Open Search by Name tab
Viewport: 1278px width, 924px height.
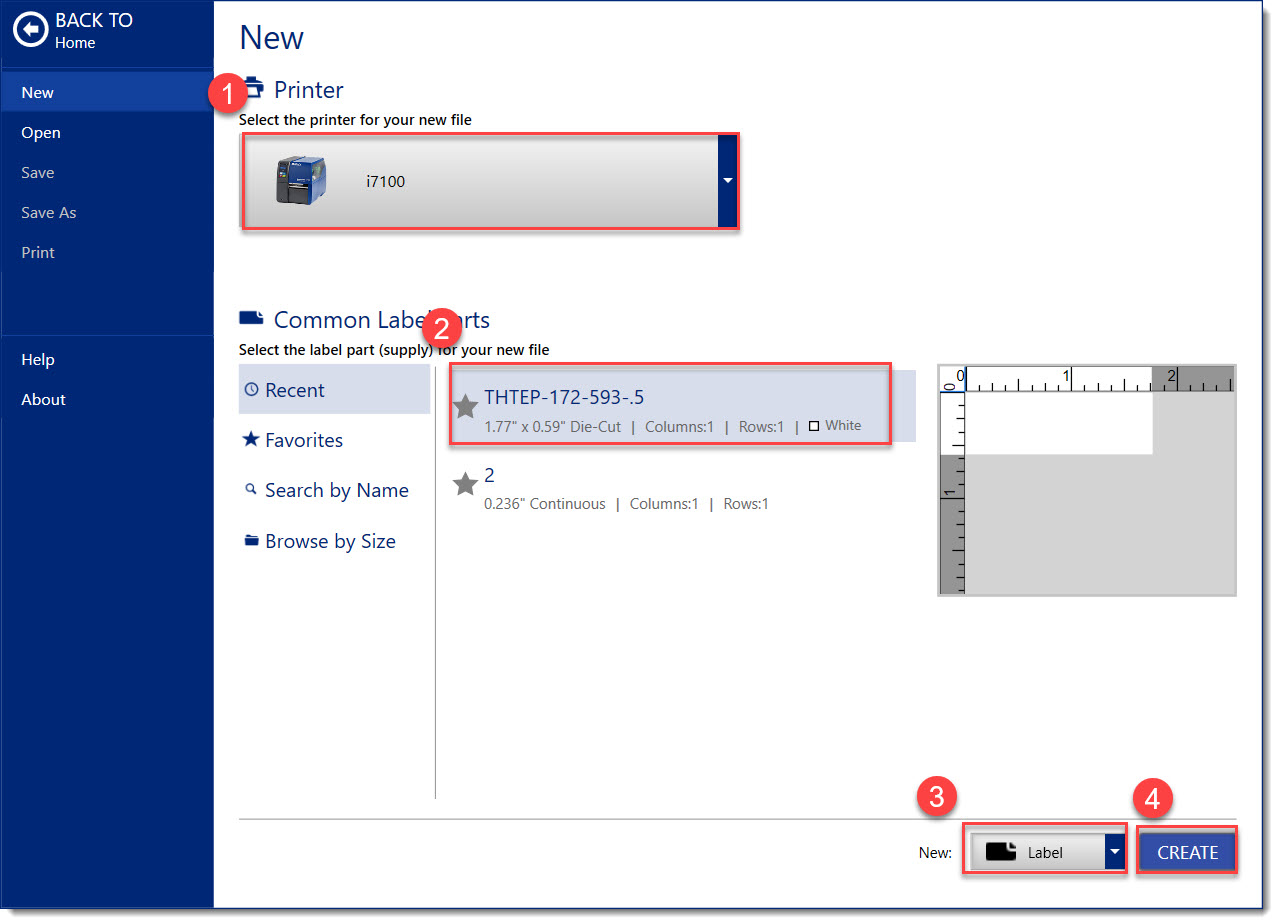pyautogui.click(x=334, y=490)
